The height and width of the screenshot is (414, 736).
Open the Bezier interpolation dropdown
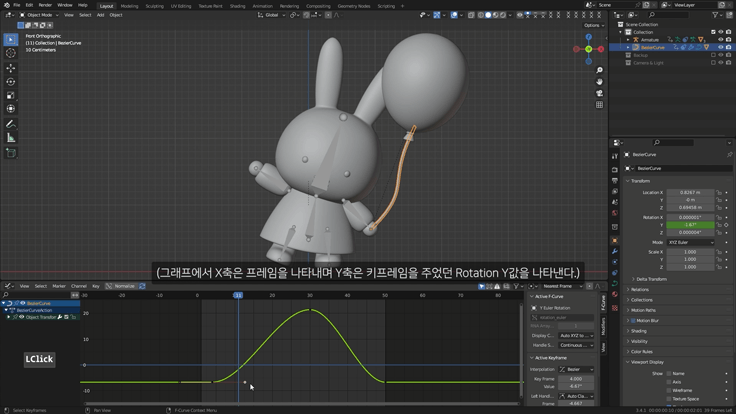click(x=576, y=369)
